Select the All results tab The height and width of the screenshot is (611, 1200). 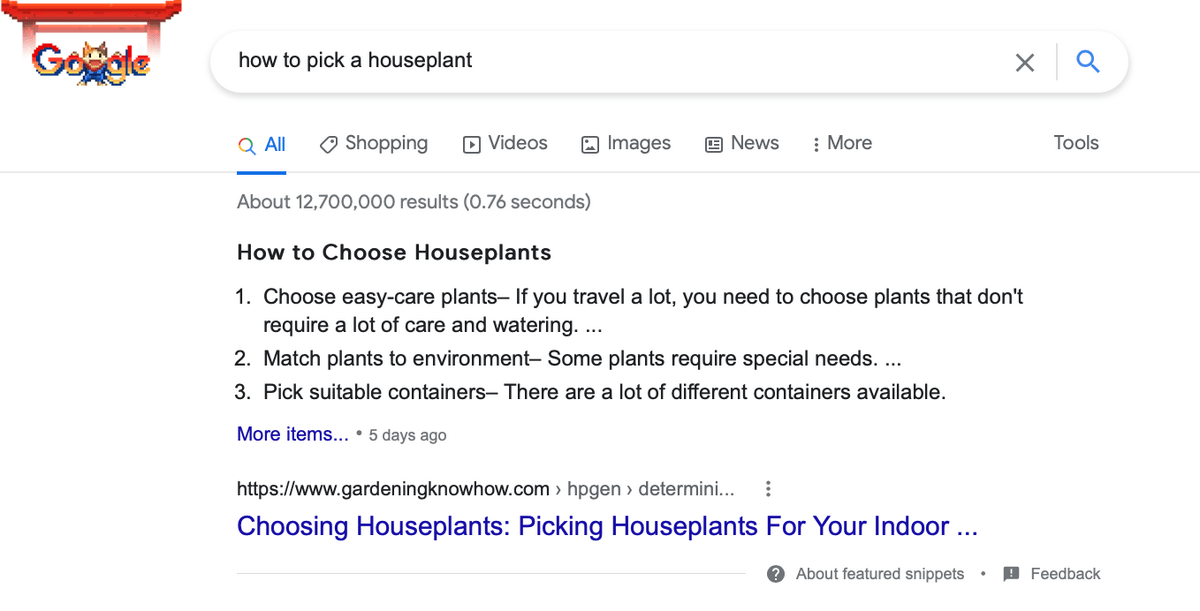(263, 145)
